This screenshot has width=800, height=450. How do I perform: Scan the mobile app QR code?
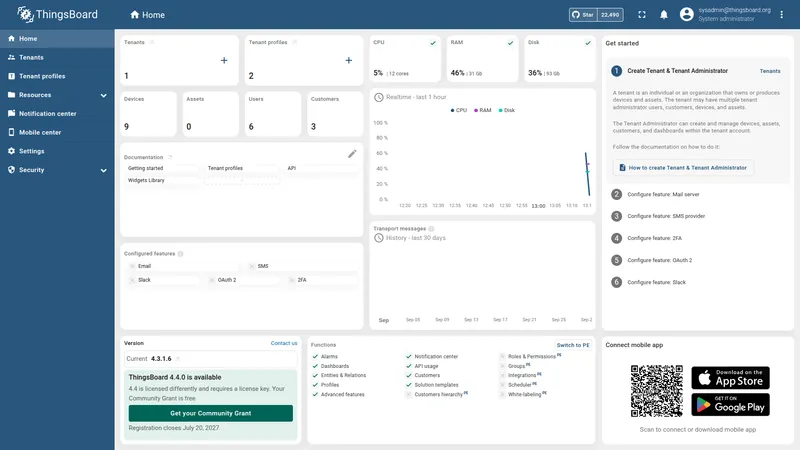657,391
